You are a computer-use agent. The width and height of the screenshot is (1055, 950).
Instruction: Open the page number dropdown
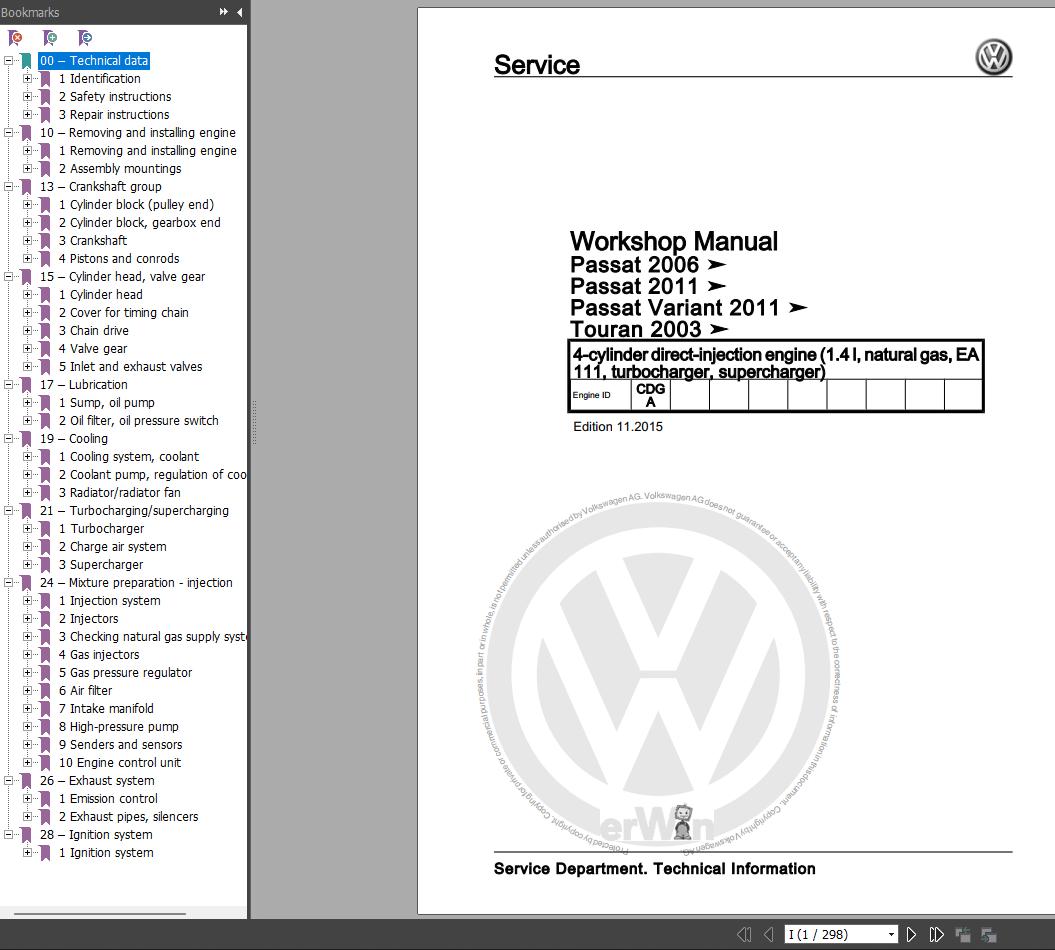pos(892,933)
